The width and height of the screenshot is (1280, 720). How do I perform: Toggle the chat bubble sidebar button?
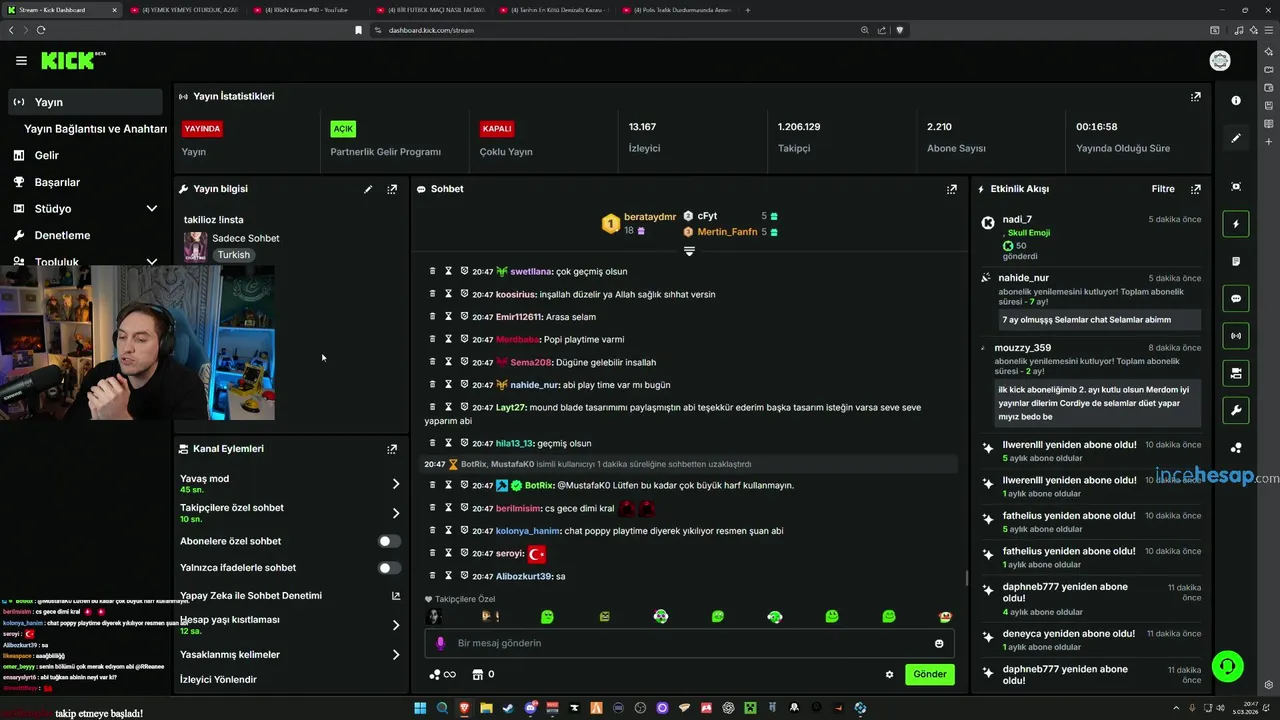[x=1236, y=298]
